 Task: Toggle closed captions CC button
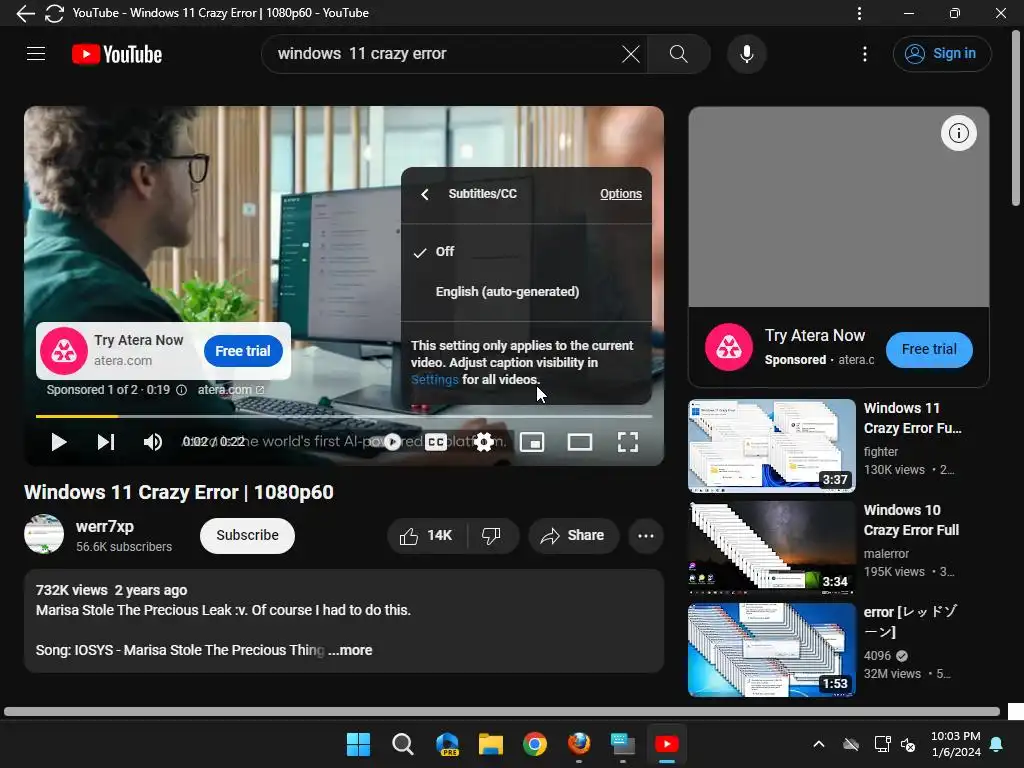436,442
